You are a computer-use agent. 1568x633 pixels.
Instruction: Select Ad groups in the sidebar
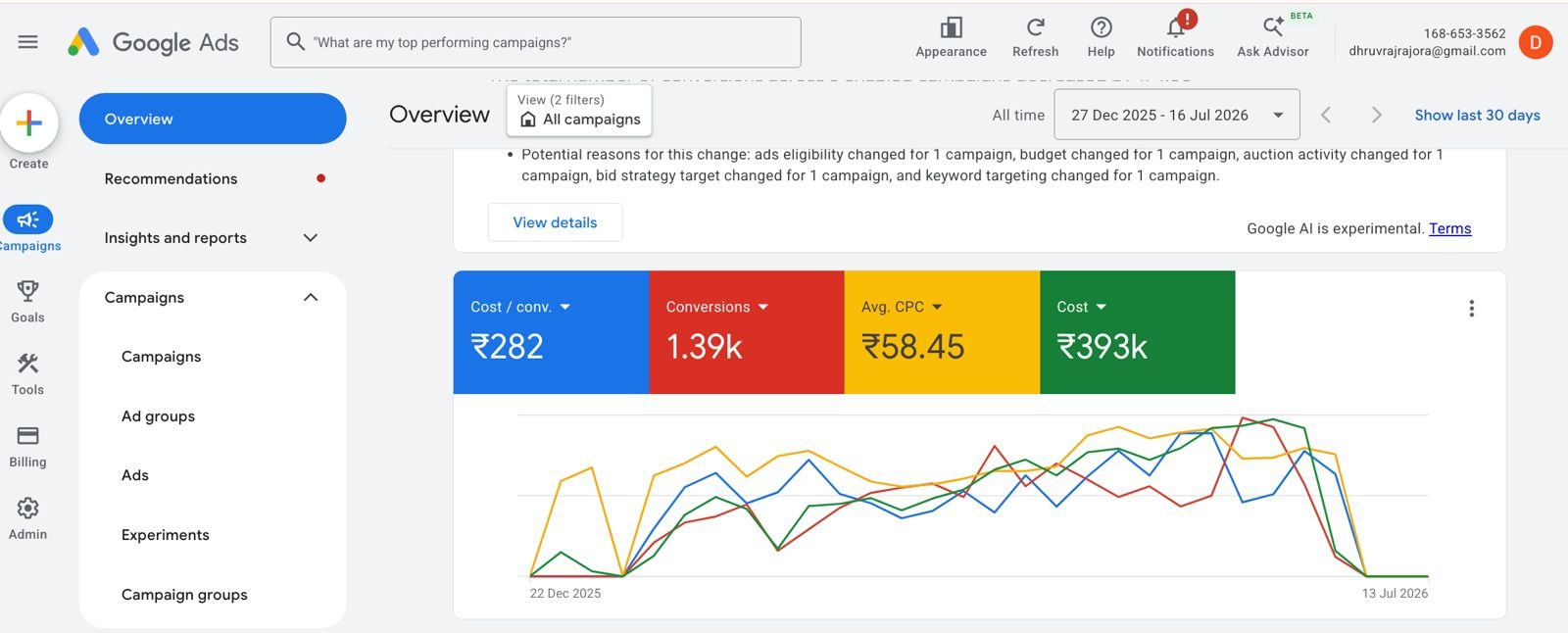[158, 416]
